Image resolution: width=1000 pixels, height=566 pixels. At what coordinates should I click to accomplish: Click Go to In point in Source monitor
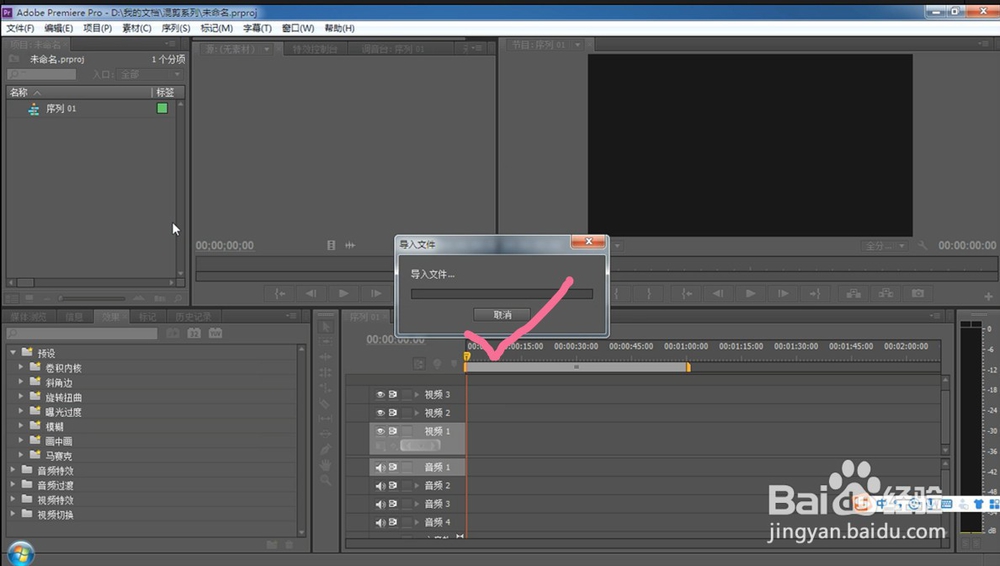[x=280, y=294]
